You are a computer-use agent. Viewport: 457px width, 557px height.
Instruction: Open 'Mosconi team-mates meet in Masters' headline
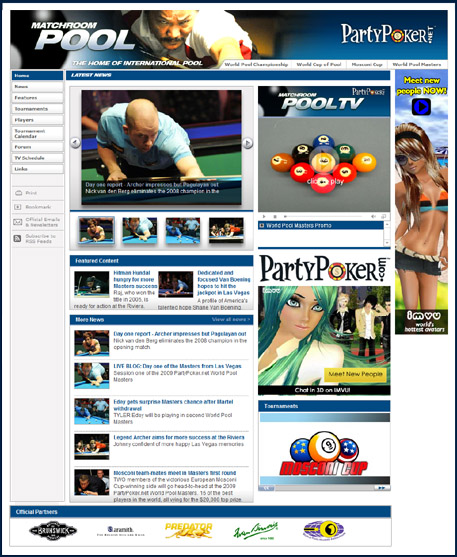coord(174,473)
